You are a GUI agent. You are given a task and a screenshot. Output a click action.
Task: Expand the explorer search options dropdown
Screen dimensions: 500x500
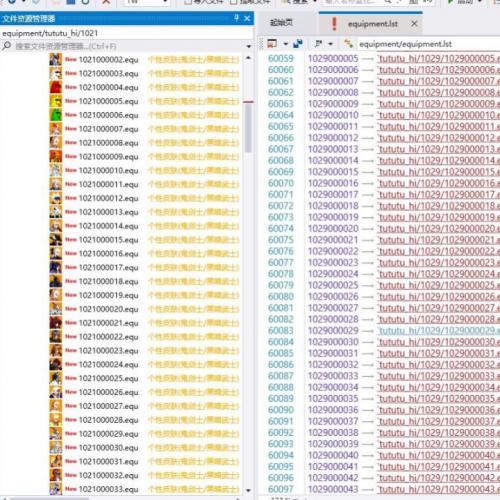pyautogui.click(x=248, y=46)
